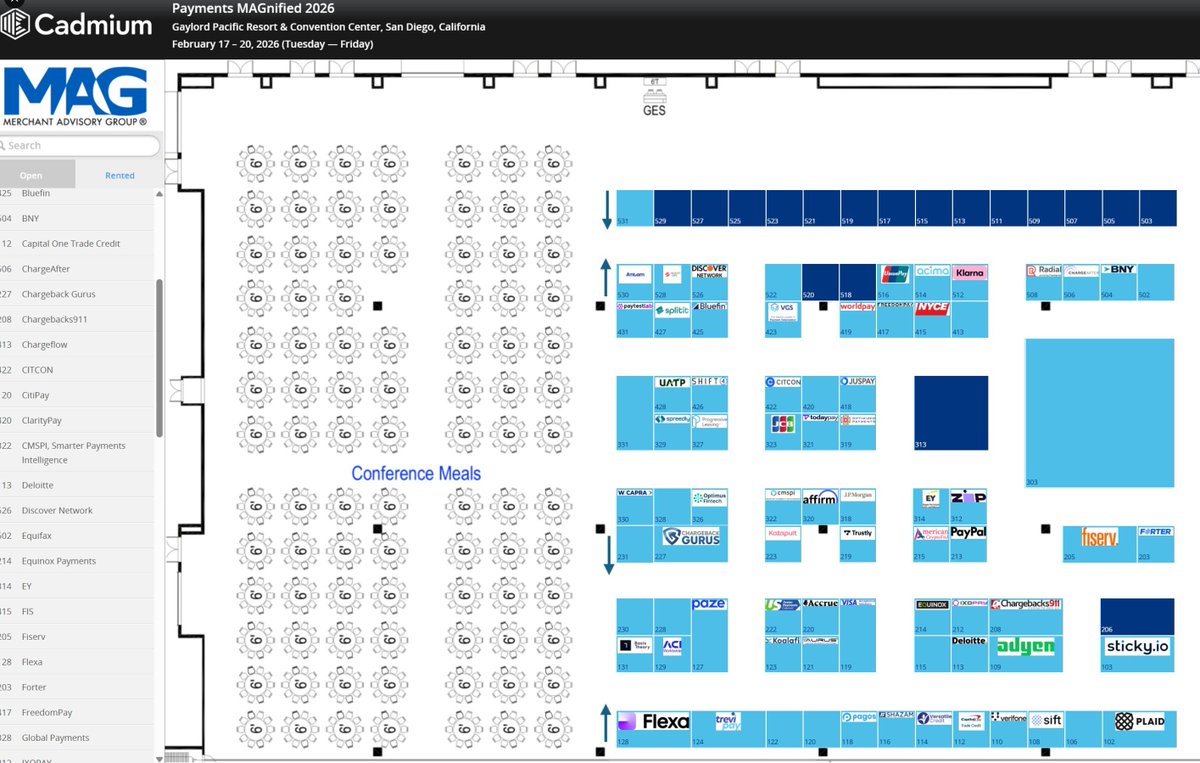This screenshot has width=1200, height=763.
Task: Select dark blue booth 313
Action: 951,412
